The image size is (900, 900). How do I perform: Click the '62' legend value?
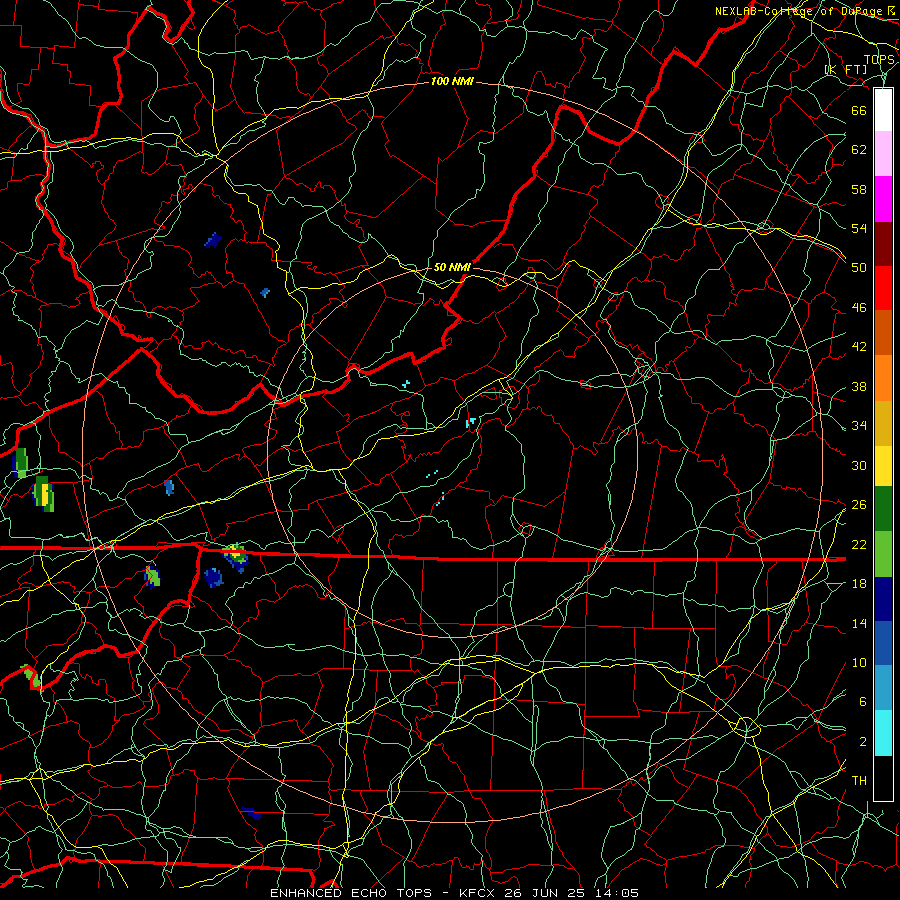point(859,150)
